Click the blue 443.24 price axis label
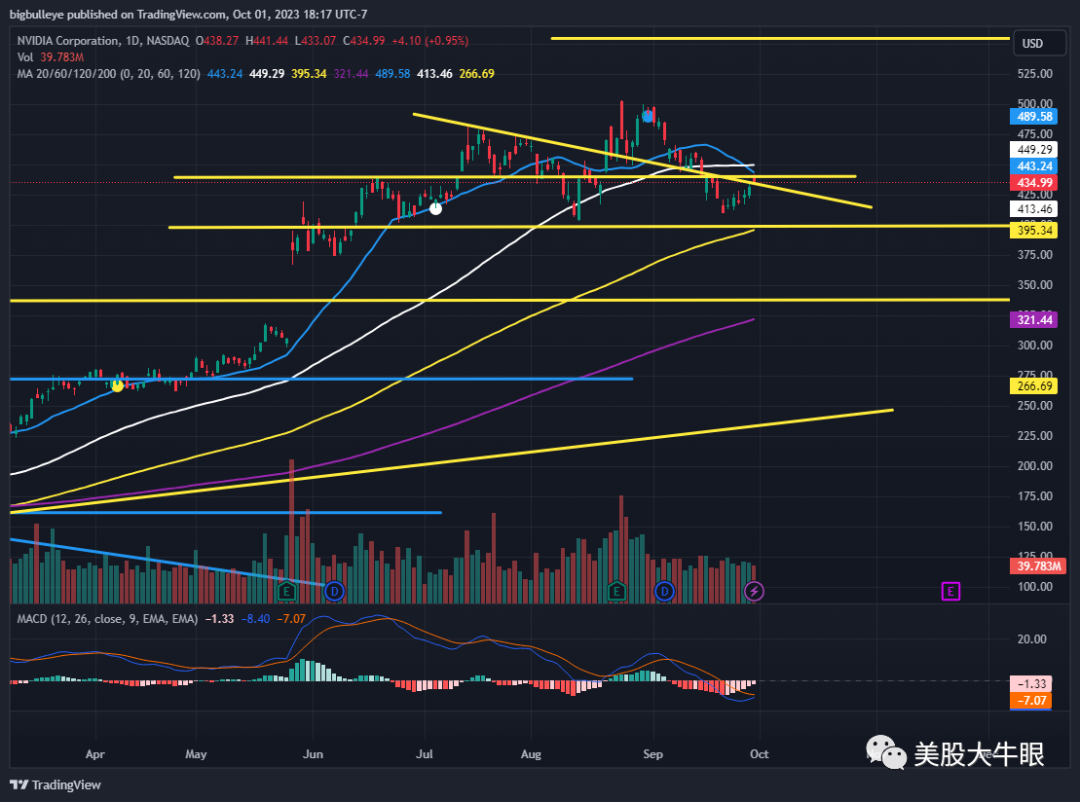The height and width of the screenshot is (802, 1080). coord(1035,166)
